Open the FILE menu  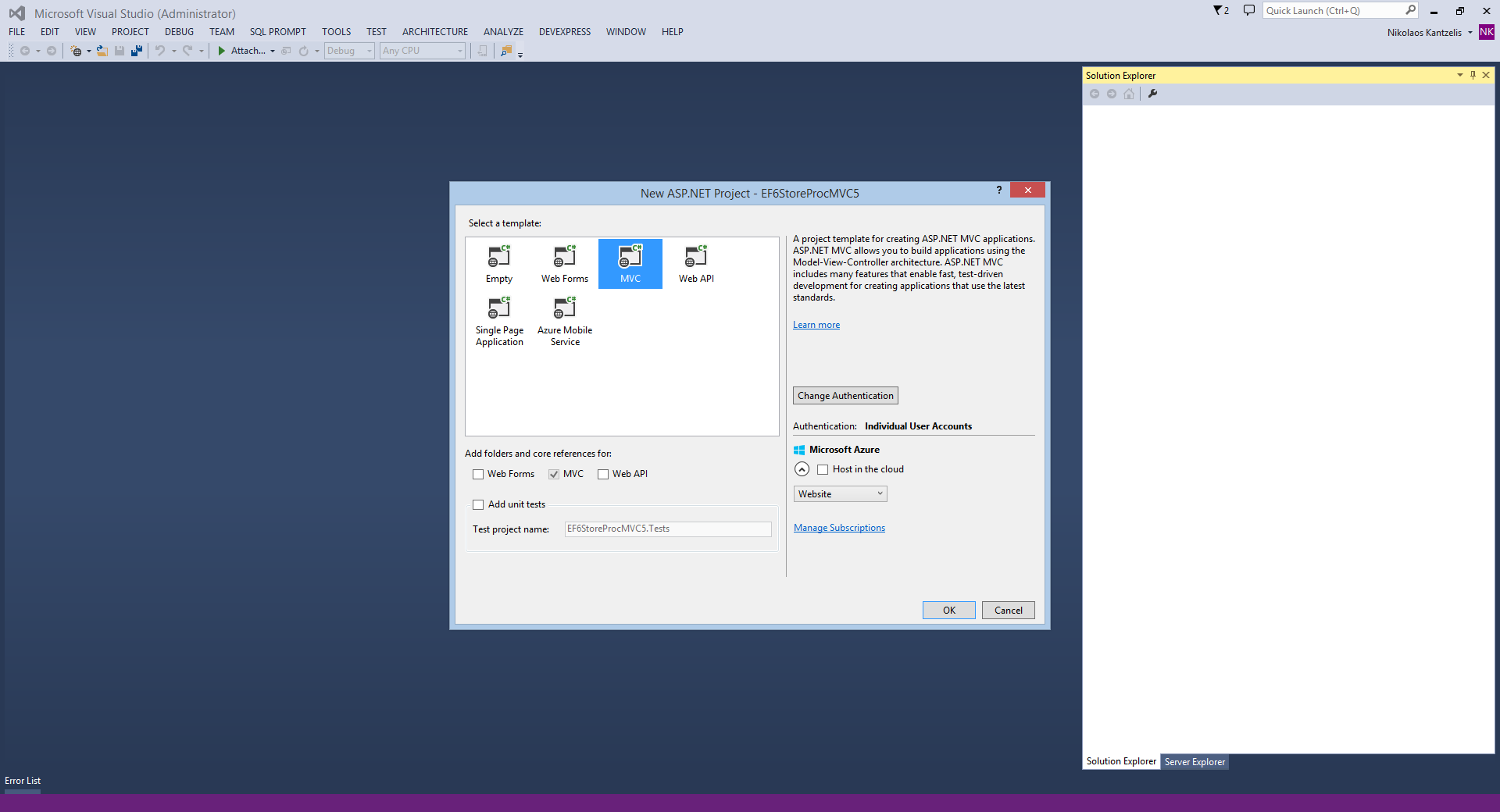(x=16, y=32)
